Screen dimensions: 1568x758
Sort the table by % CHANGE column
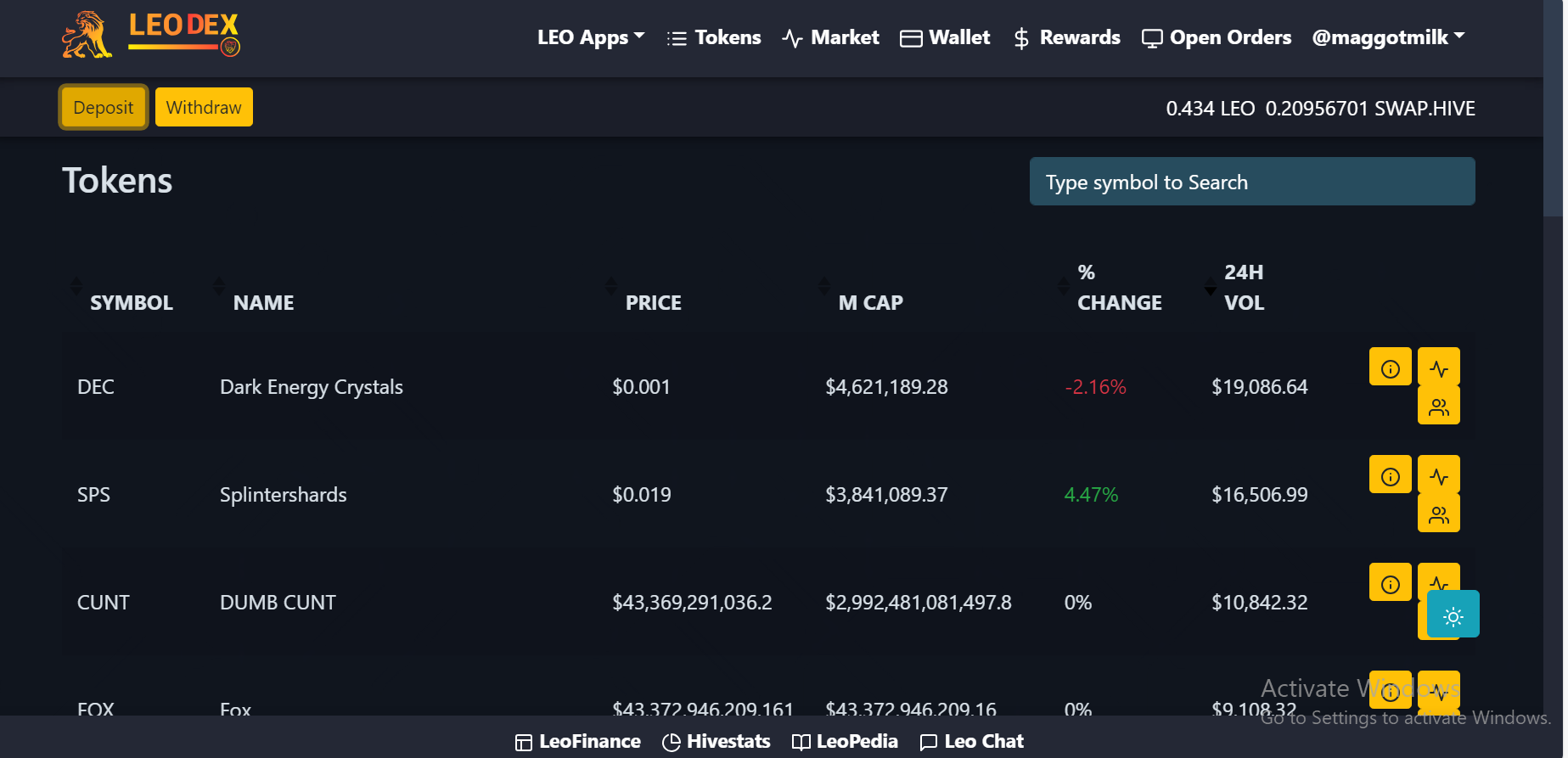point(1119,288)
